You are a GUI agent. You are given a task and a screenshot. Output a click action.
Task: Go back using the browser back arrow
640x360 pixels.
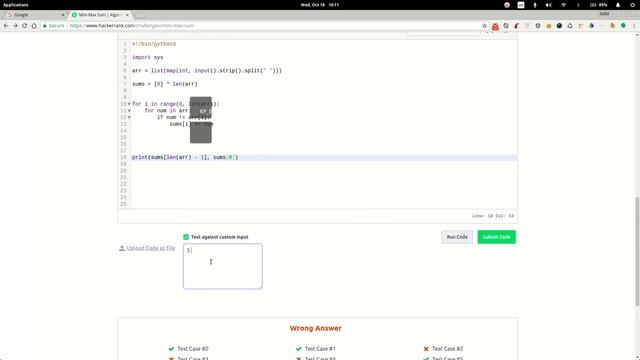(6, 26)
